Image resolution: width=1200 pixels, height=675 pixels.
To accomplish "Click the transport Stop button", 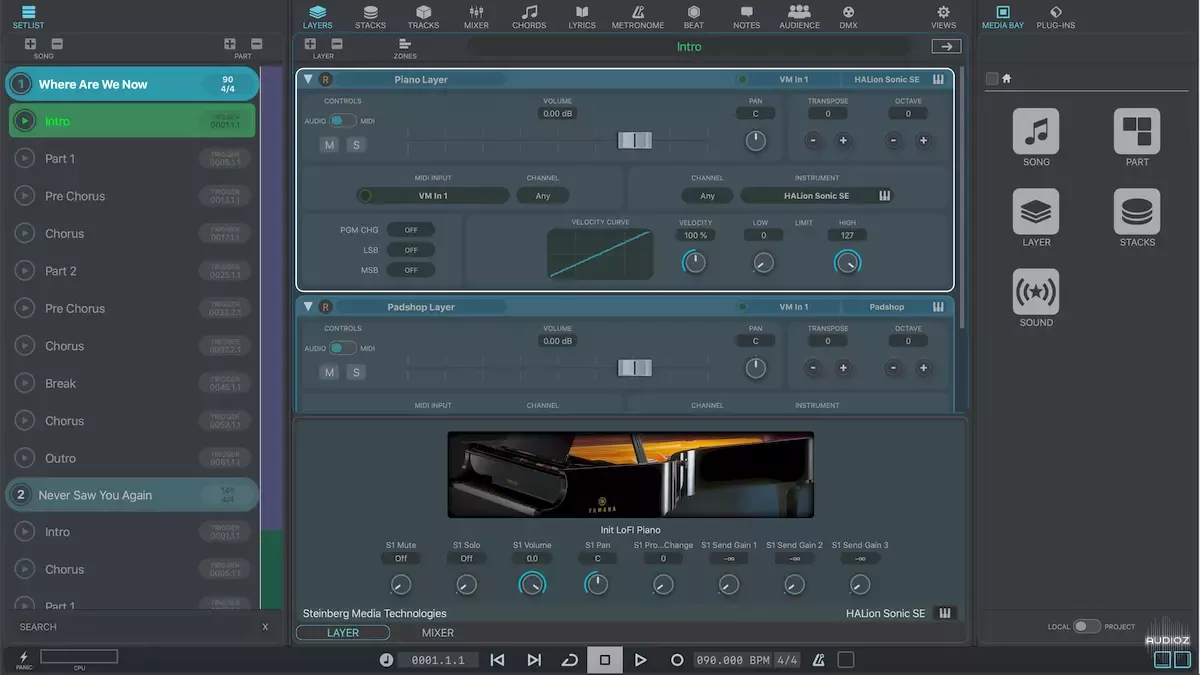I will (x=604, y=660).
